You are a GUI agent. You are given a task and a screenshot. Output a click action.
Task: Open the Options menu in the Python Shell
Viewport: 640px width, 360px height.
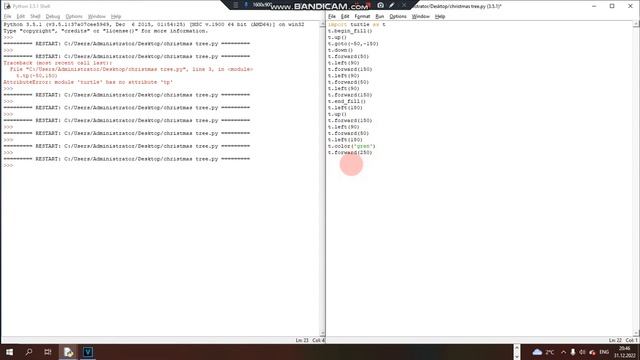(x=74, y=16)
